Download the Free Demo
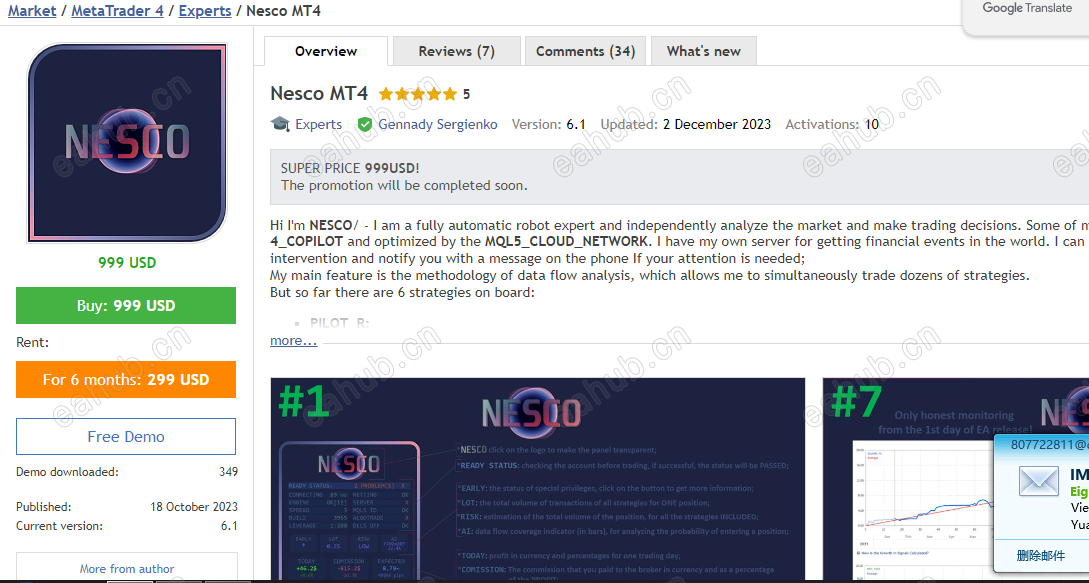Viewport: 1089px width, 583px height. [126, 436]
